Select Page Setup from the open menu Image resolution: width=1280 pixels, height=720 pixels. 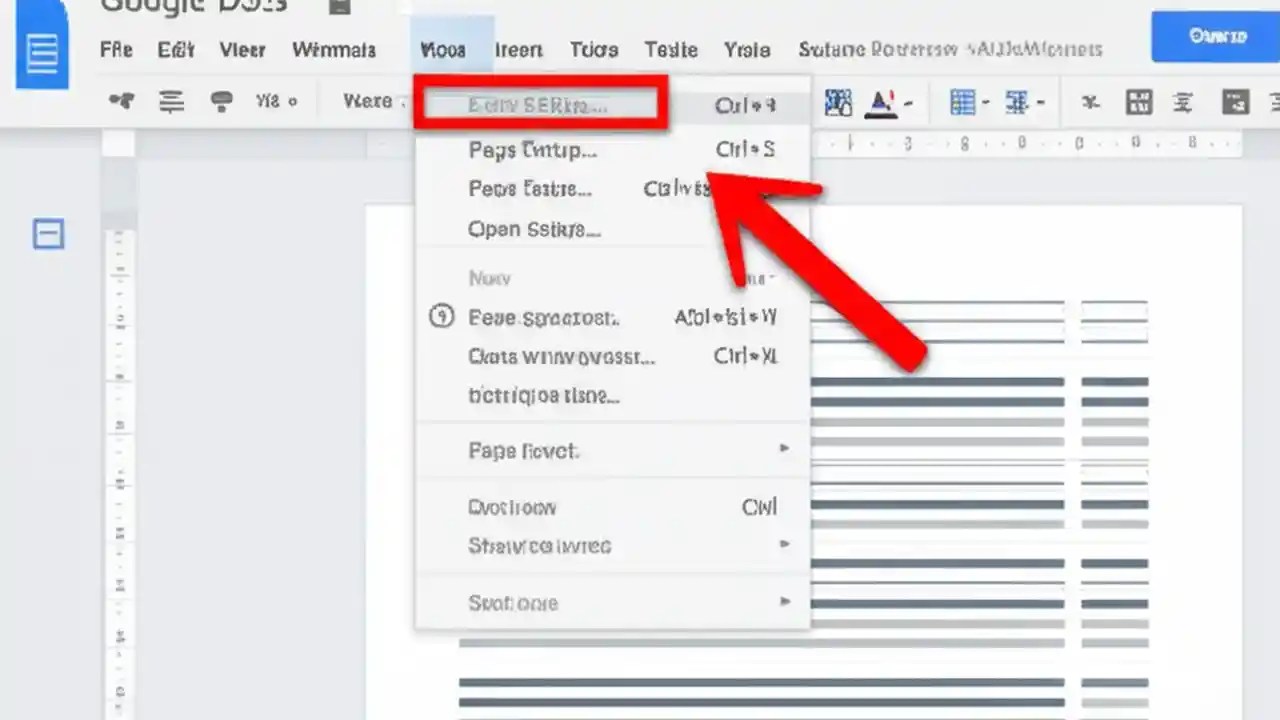(531, 150)
